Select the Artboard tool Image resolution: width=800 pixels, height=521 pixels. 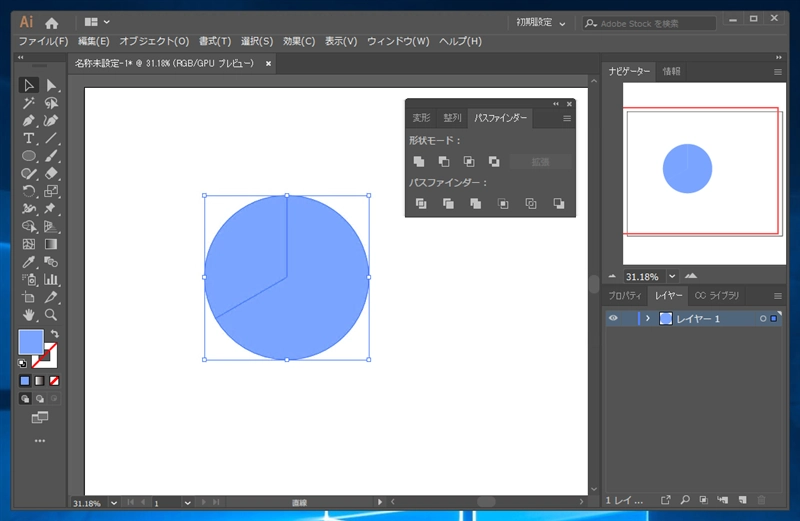tap(29, 297)
